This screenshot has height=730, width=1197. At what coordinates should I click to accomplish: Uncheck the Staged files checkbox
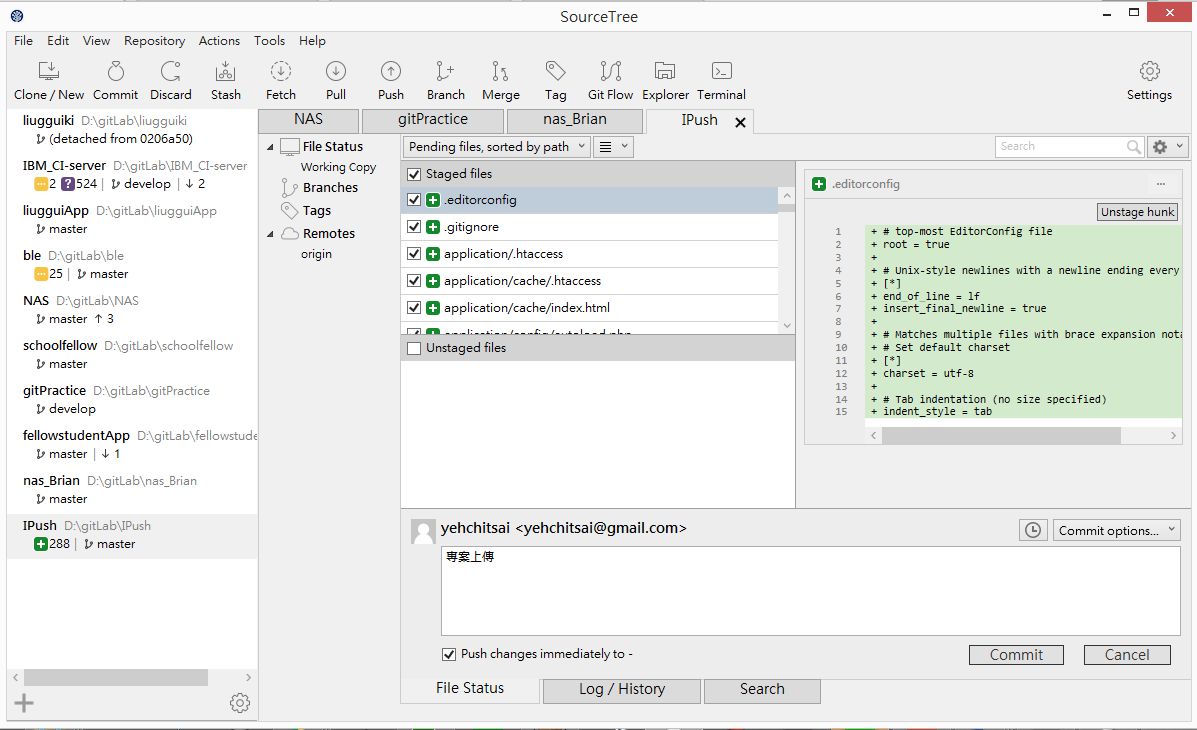tap(414, 174)
